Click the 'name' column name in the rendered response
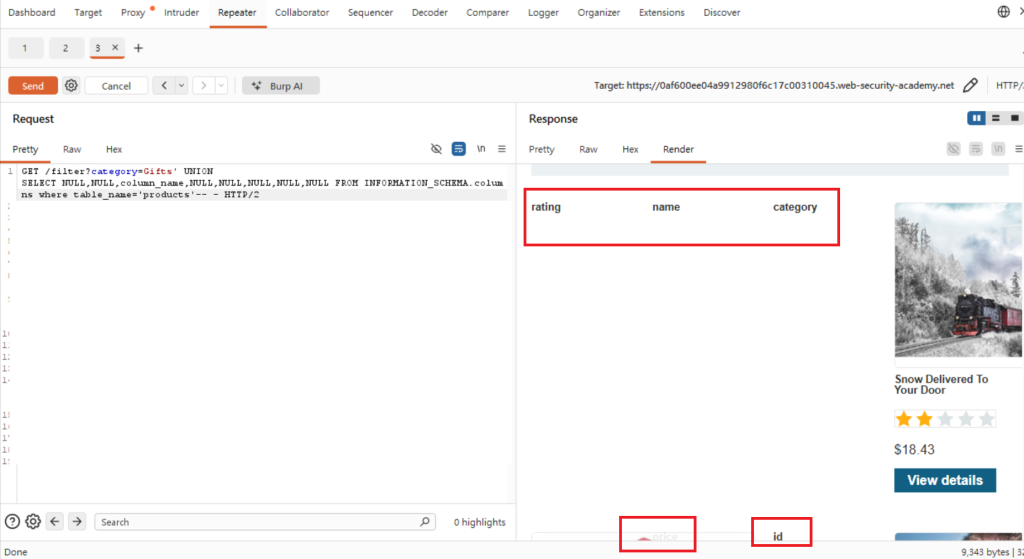Screen dimensions: 1024x559 (x=666, y=207)
